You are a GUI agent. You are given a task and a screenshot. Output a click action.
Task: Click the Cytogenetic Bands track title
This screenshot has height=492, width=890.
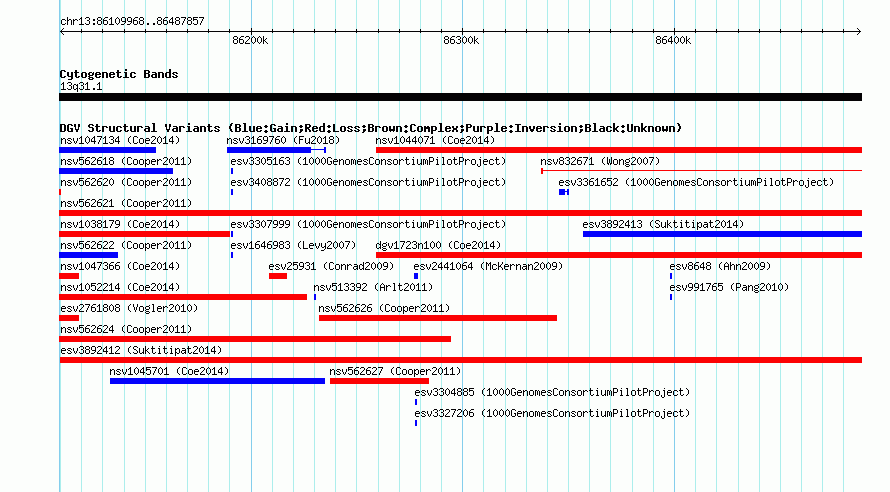click(x=119, y=74)
